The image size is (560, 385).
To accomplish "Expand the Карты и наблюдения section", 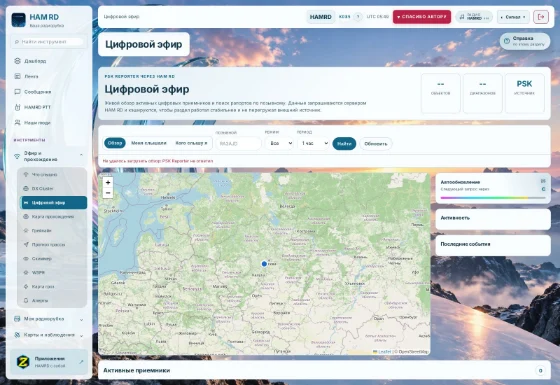I will pos(81,336).
